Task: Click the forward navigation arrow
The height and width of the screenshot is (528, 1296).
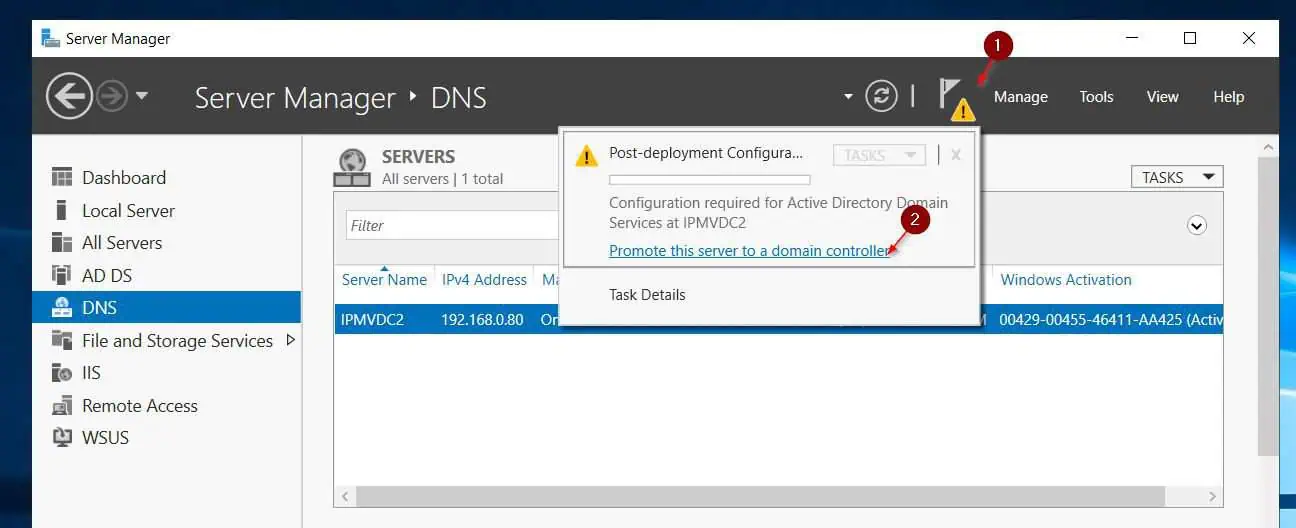Action: [112, 96]
